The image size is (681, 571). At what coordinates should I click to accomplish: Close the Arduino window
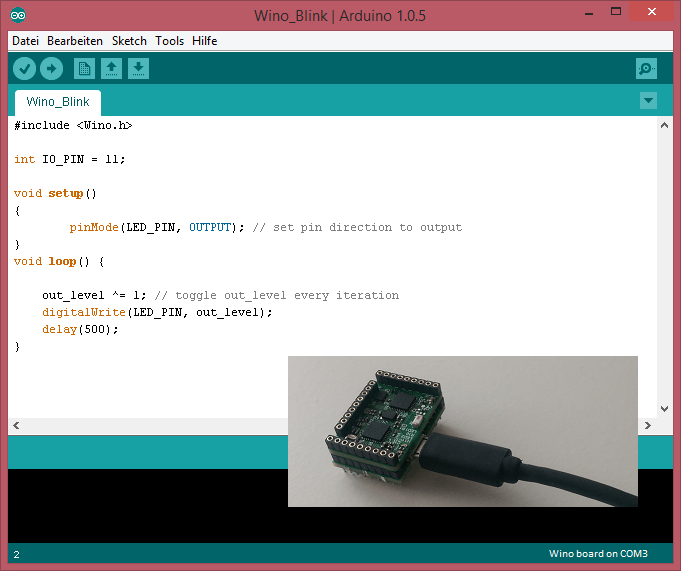(x=651, y=12)
